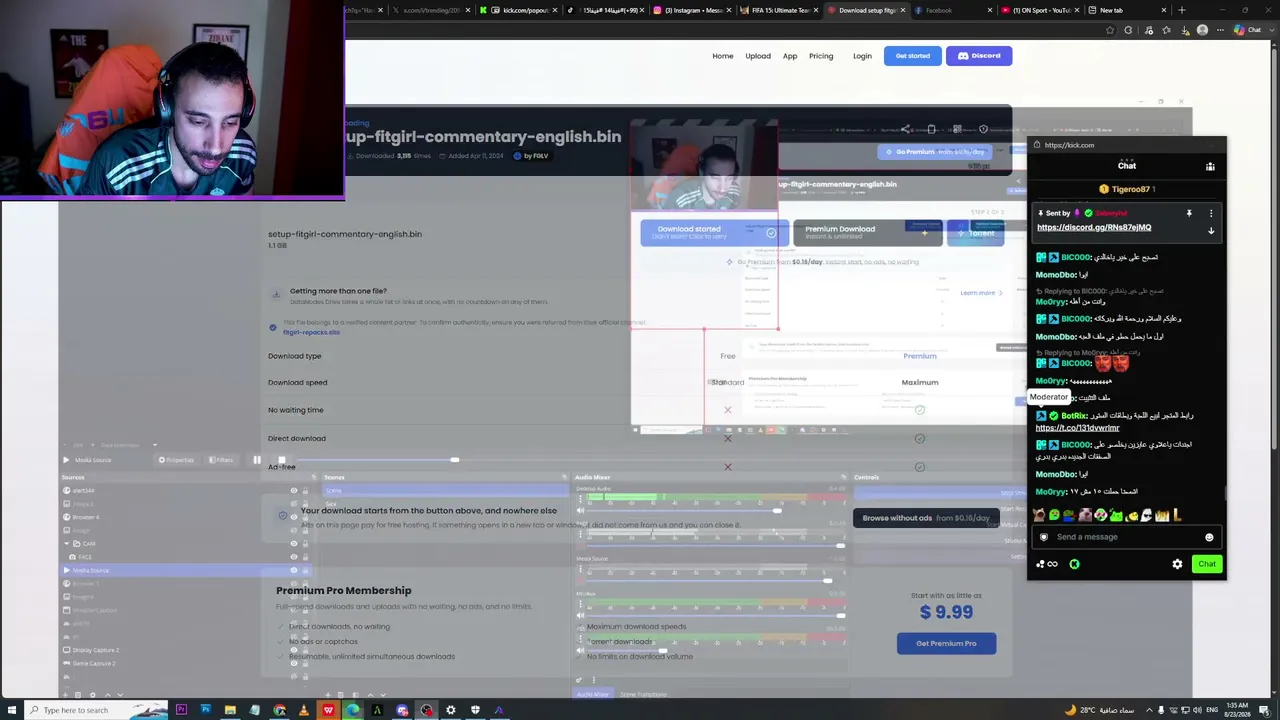Image resolution: width=1280 pixels, height=720 pixels.
Task: Click the pin icon on pinned message
Action: [x=1189, y=213]
